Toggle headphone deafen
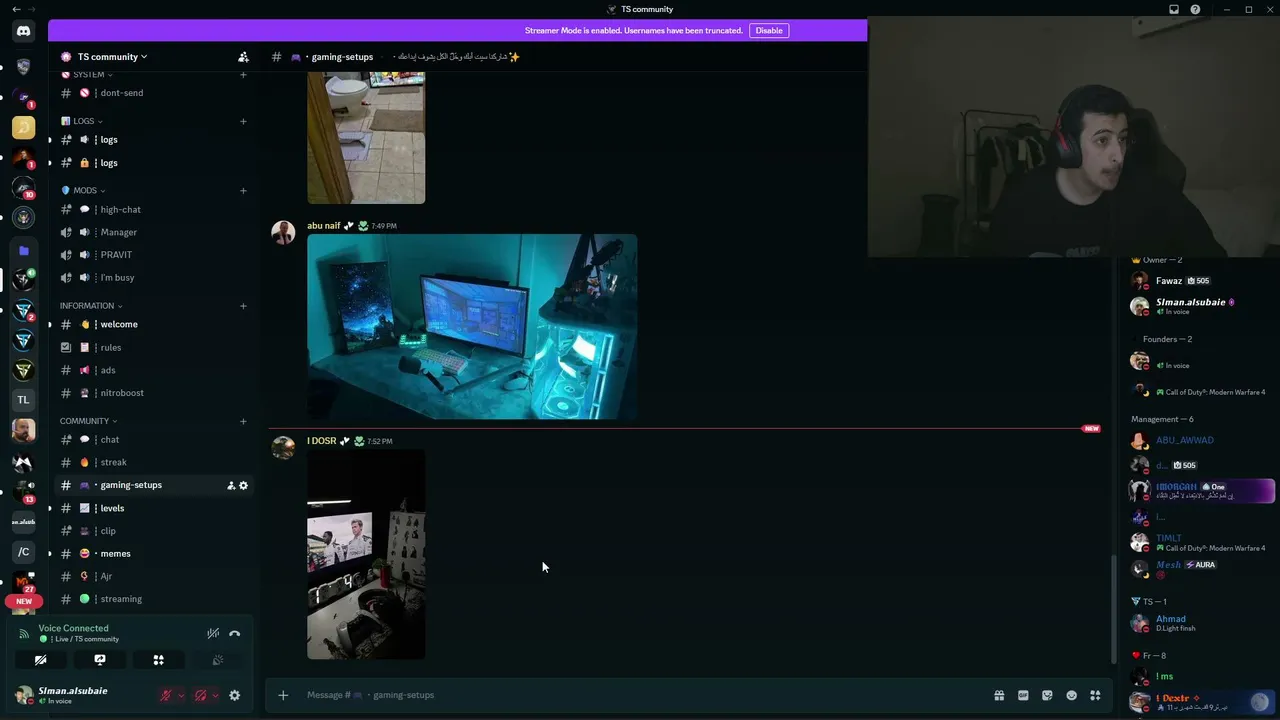Image resolution: width=1280 pixels, height=720 pixels. [200, 695]
